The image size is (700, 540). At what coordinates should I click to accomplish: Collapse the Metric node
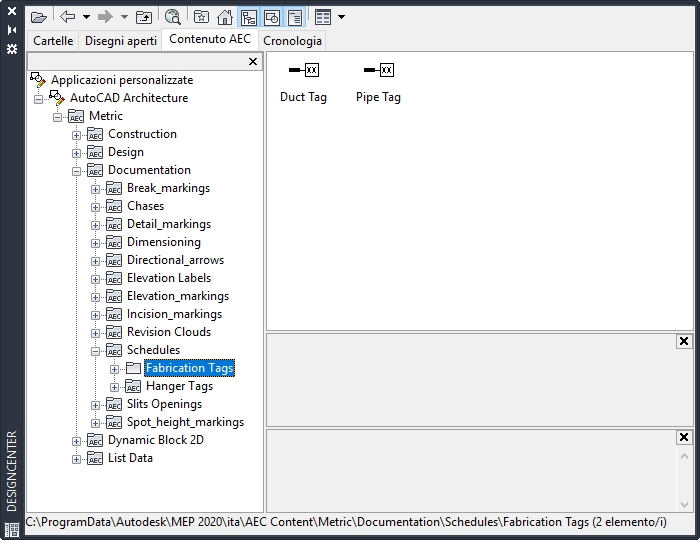pos(58,117)
